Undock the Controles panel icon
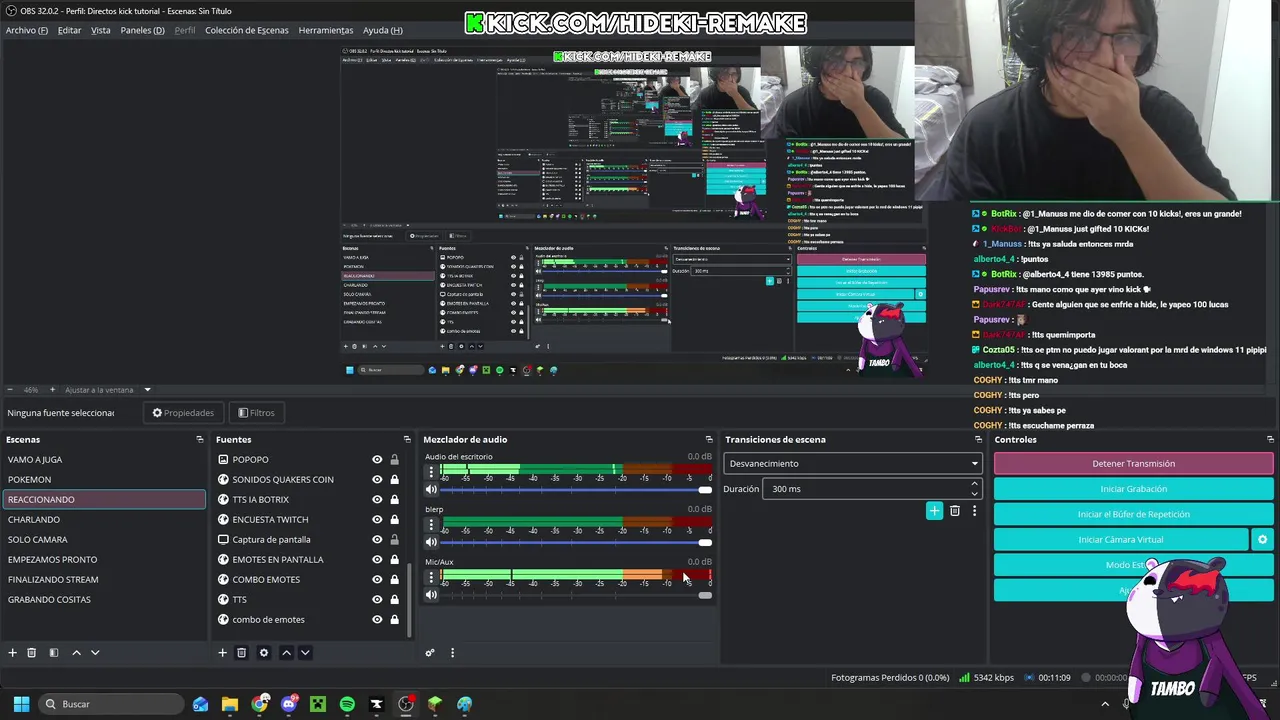This screenshot has width=1280, height=720. 1270,440
